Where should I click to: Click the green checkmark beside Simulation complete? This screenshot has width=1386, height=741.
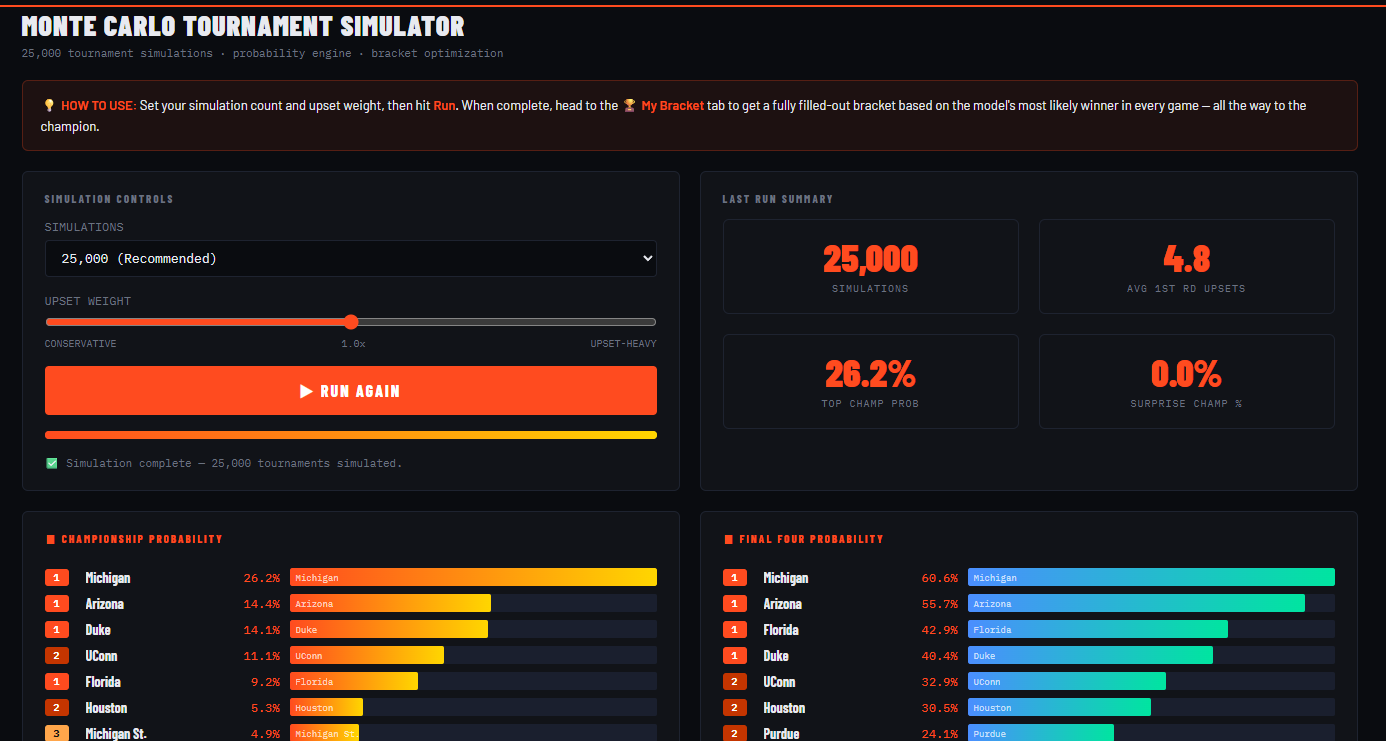[x=52, y=463]
